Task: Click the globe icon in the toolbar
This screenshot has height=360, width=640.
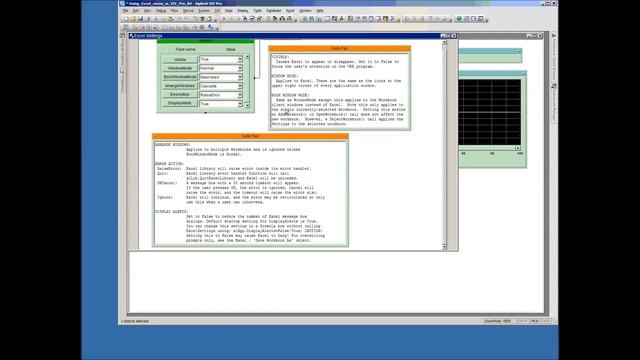Action: (458, 19)
